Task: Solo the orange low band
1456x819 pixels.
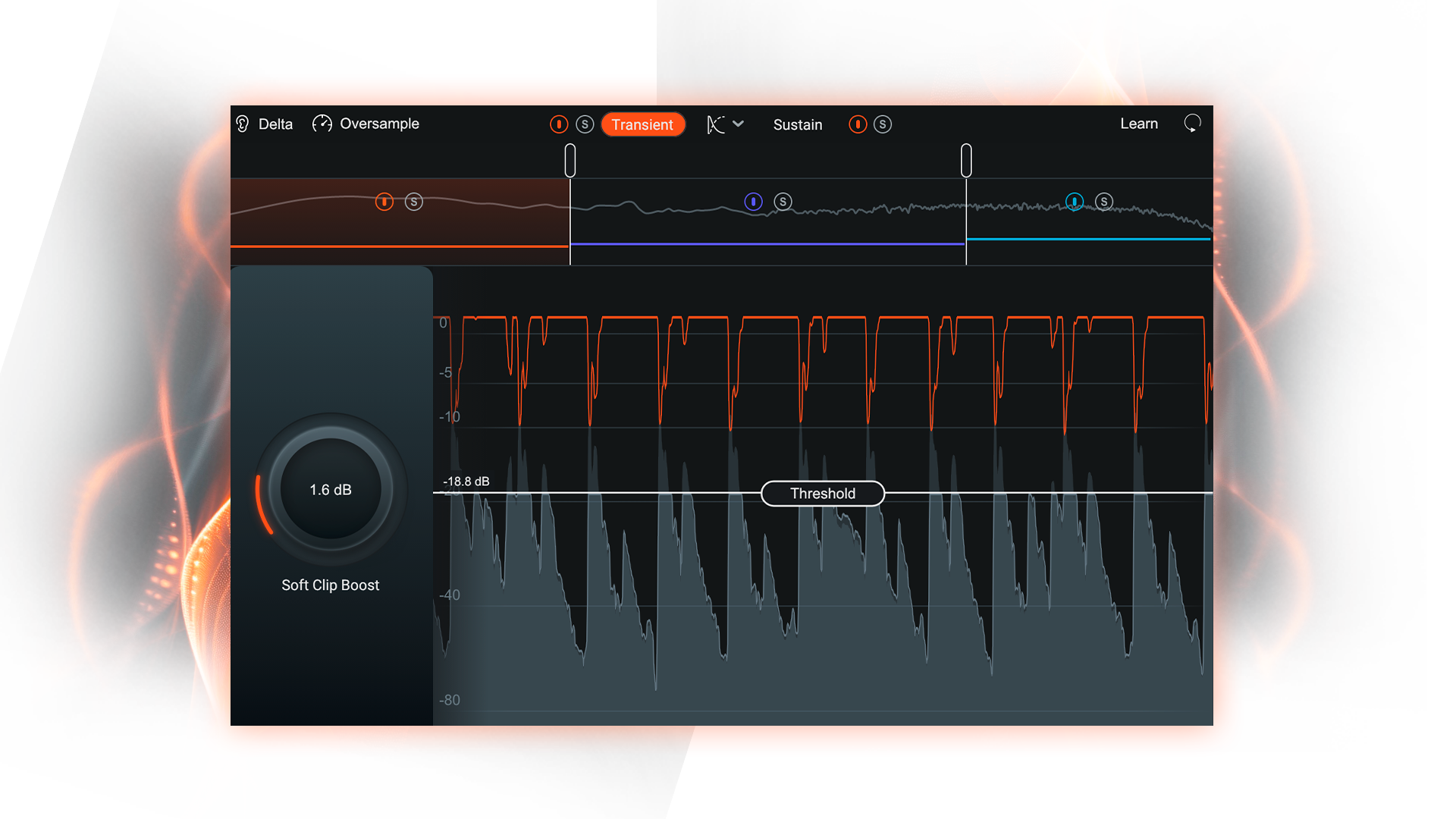Action: (414, 202)
